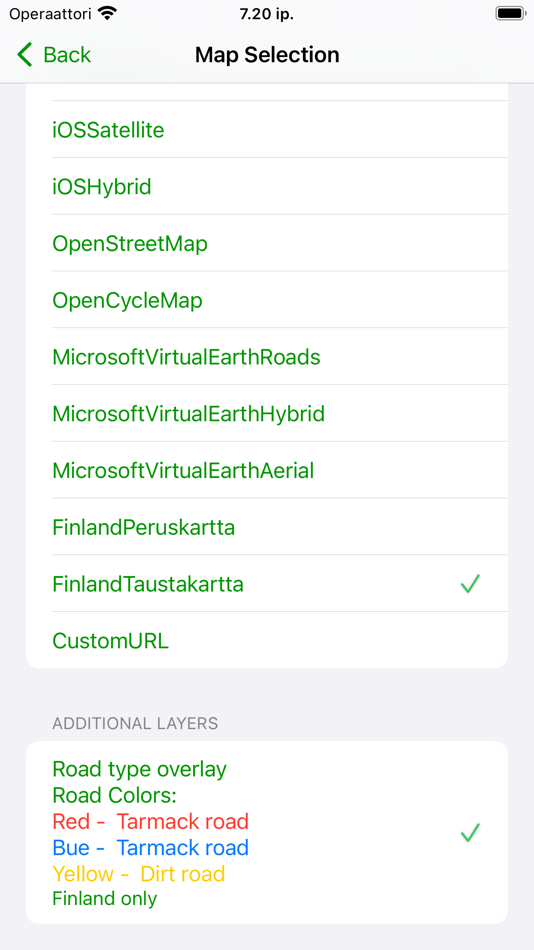Switch to MicrosoftVirtualEarthAerial imagery
Viewport: 534px width, 950px height.
click(267, 470)
